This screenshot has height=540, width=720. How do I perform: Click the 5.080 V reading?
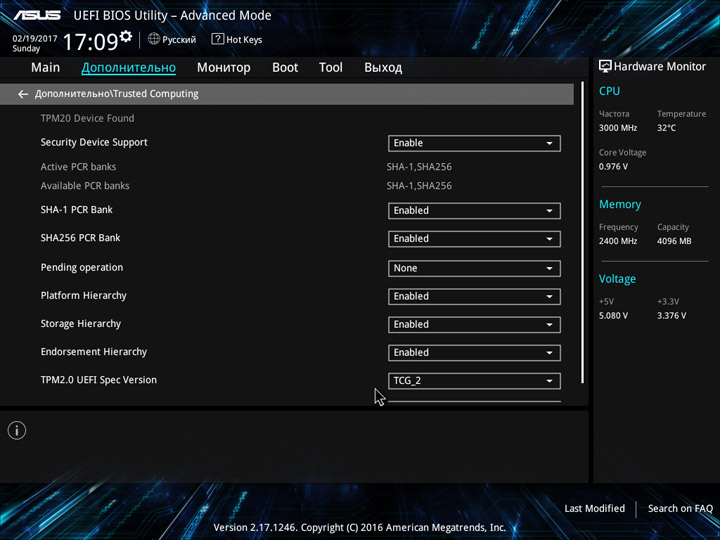(613, 315)
